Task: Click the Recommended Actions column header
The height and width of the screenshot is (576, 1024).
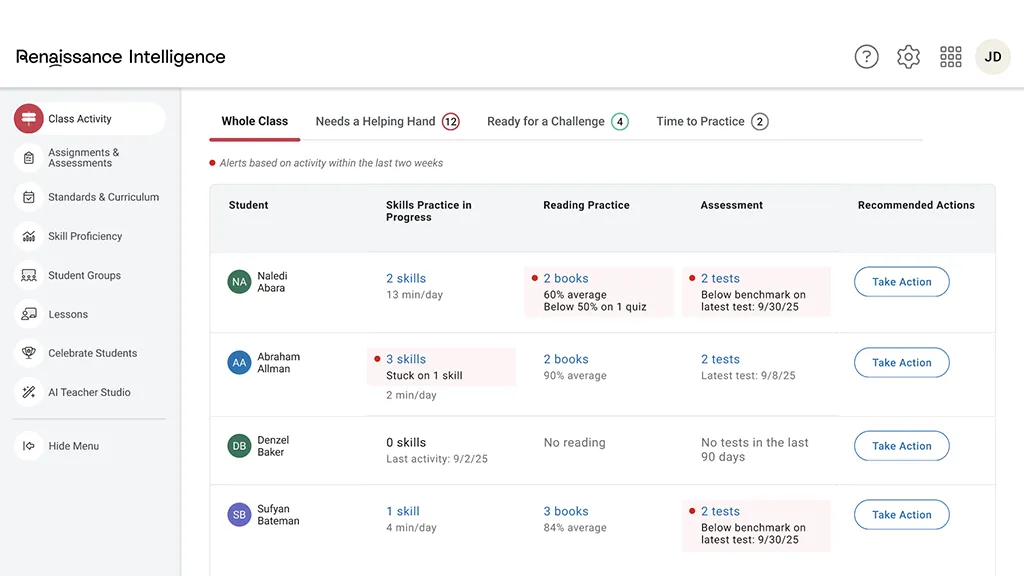Action: coord(916,205)
